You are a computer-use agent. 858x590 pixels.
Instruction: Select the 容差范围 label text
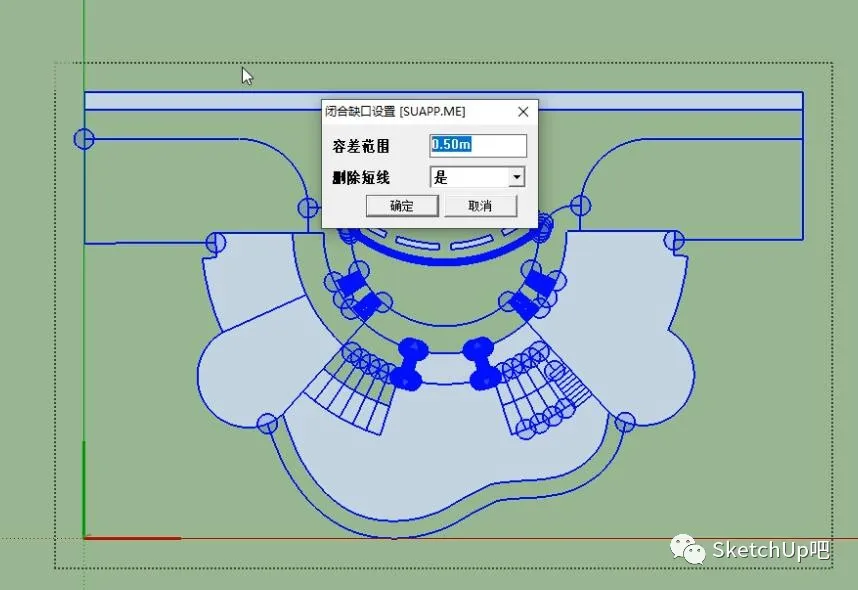(361, 146)
